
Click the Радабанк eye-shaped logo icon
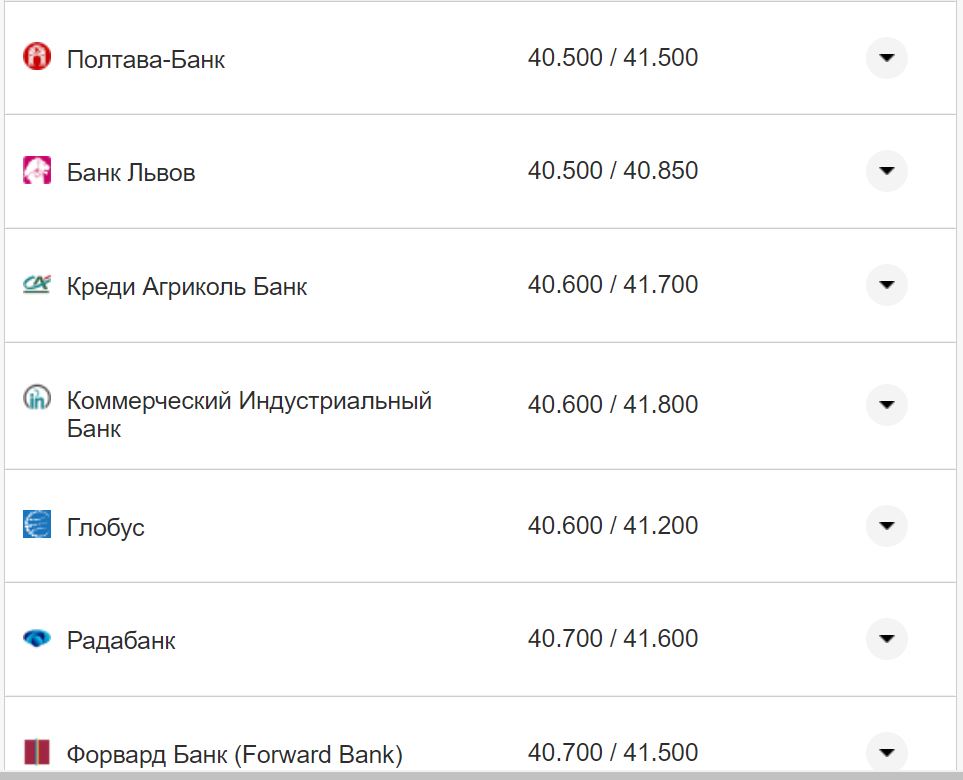[38, 638]
